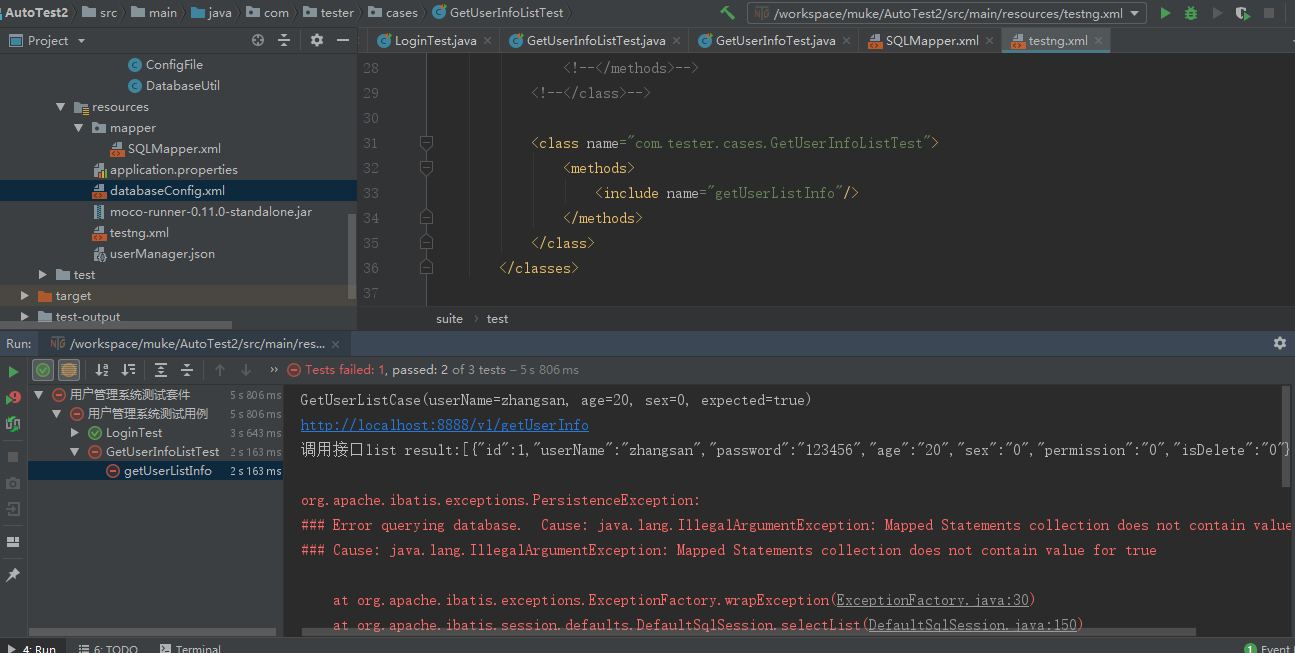Toggle Show Ignored tests filter
The height and width of the screenshot is (653, 1295).
tap(68, 370)
